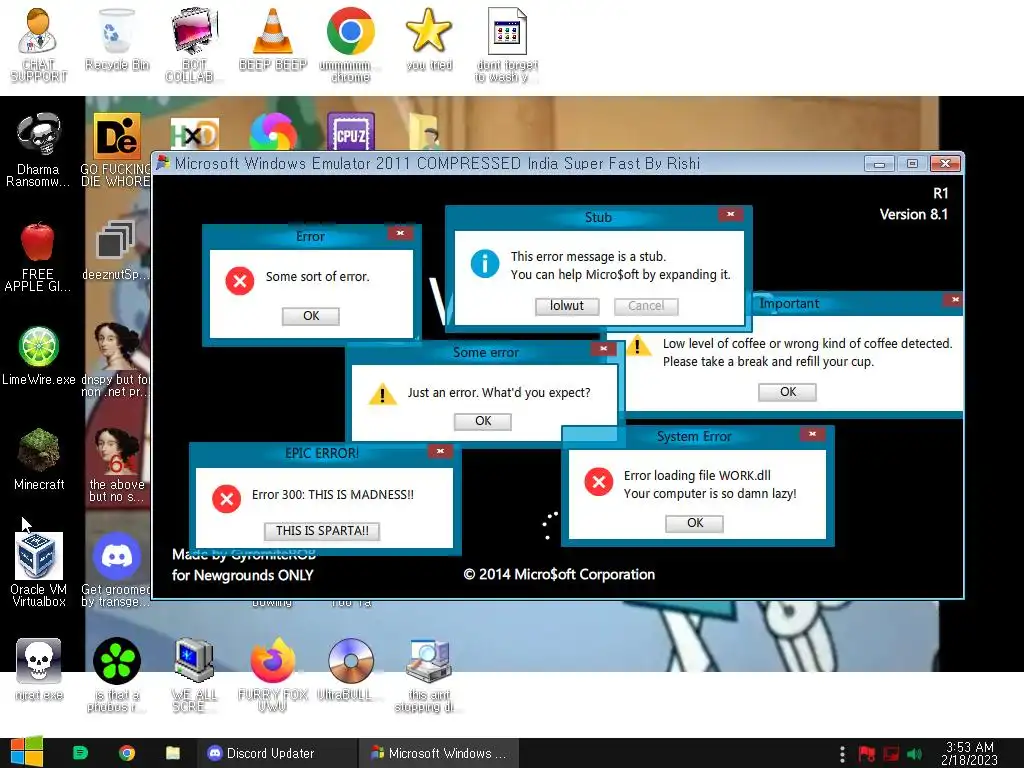Close the Stub dialog with its X
Viewport: 1024px width, 768px height.
[x=731, y=214]
